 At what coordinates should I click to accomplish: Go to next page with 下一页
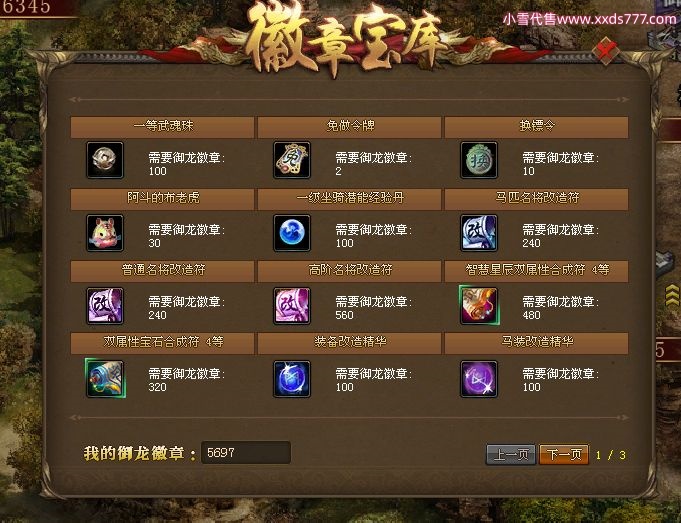click(x=564, y=454)
